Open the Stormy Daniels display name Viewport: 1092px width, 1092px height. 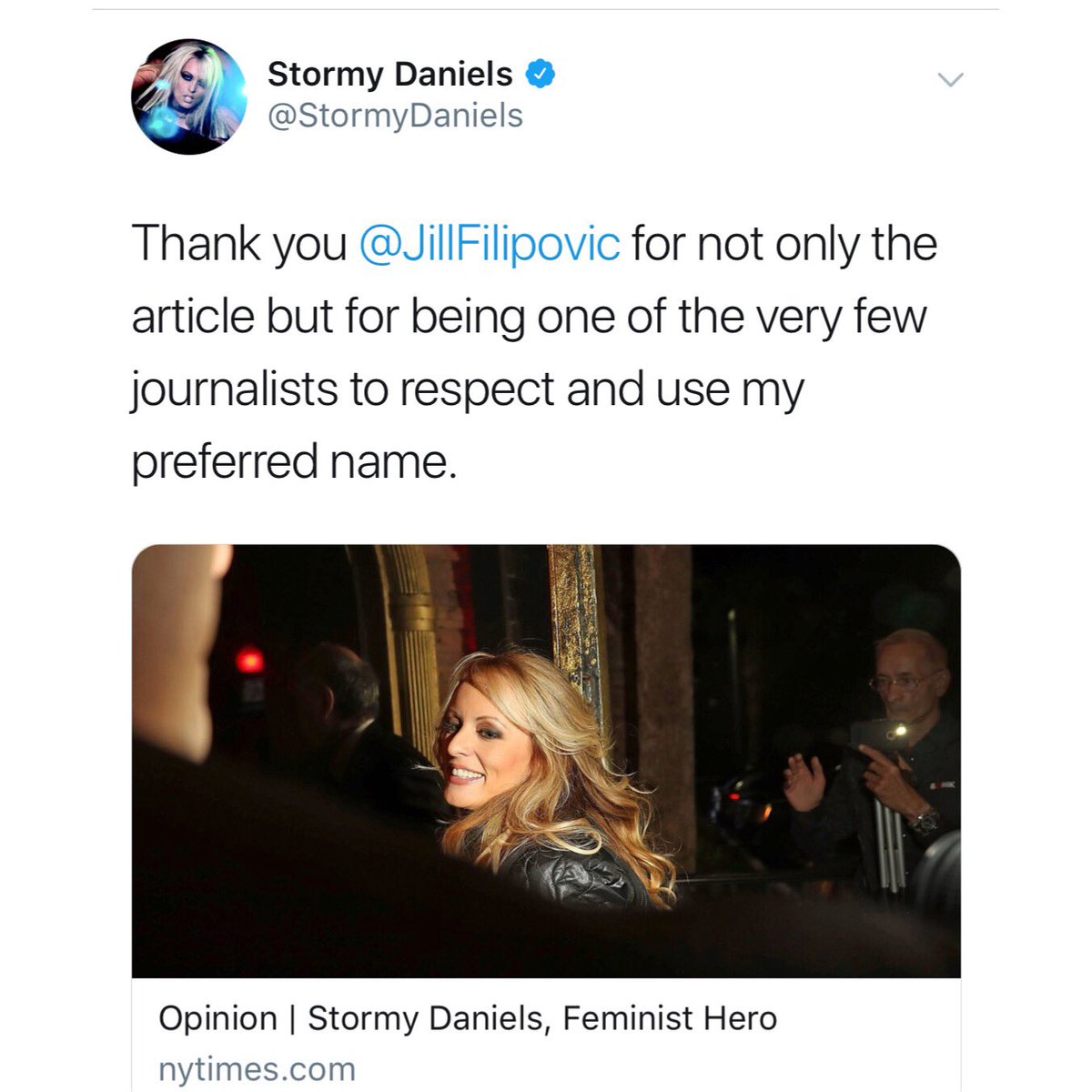[x=389, y=74]
